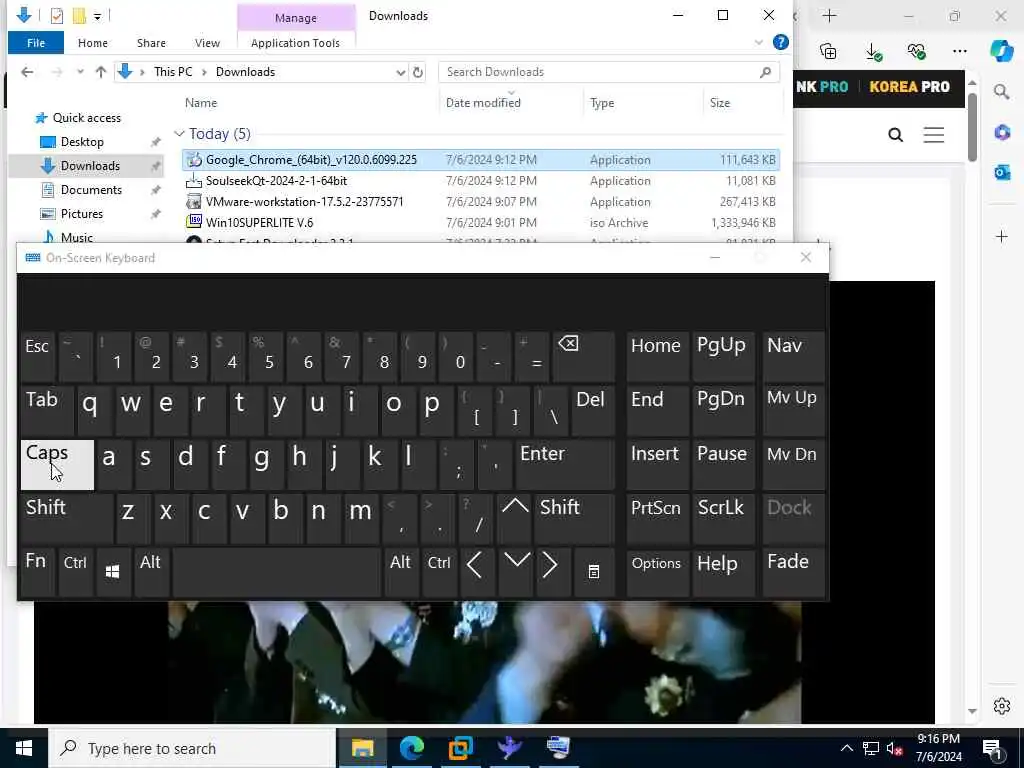Viewport: 1024px width, 768px height.
Task: Click the Manage contextual tab
Action: 296,18
